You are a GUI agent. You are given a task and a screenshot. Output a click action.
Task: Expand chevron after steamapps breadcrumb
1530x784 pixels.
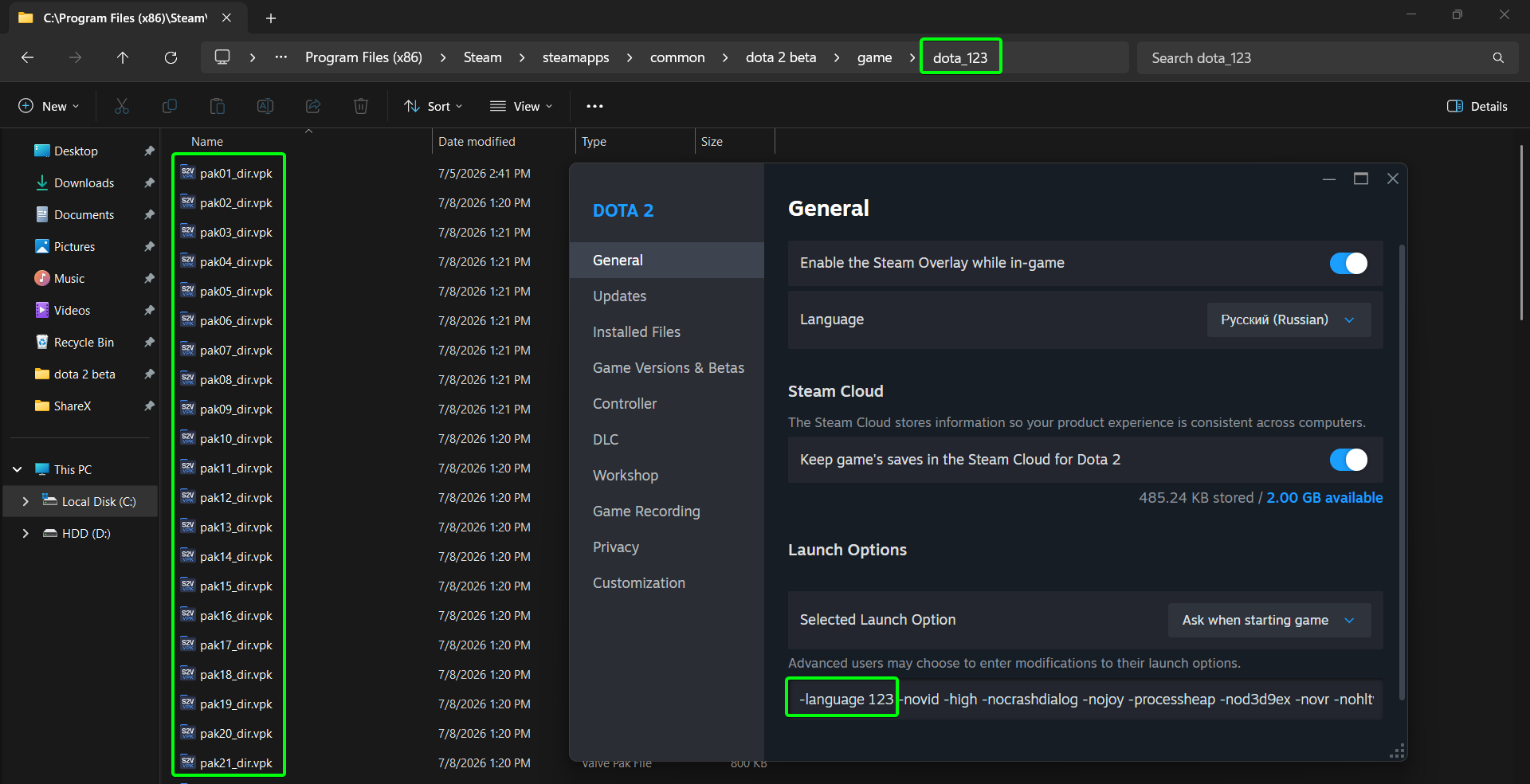click(x=630, y=57)
